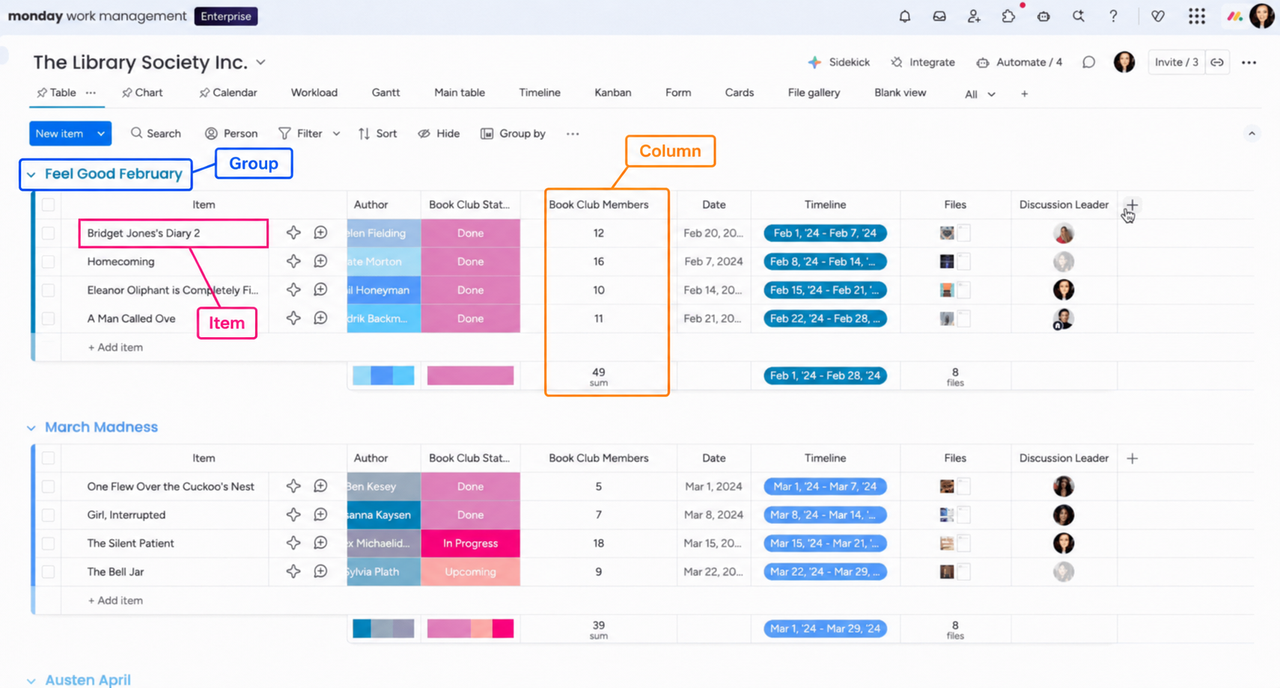Click the Sort tool

tap(378, 133)
